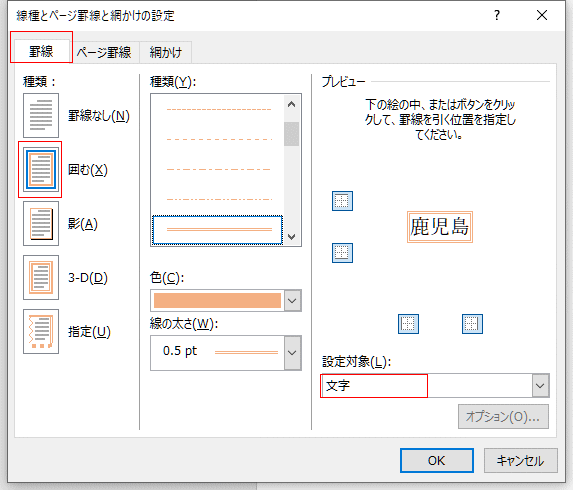Toggle the left border preview button

(408, 324)
